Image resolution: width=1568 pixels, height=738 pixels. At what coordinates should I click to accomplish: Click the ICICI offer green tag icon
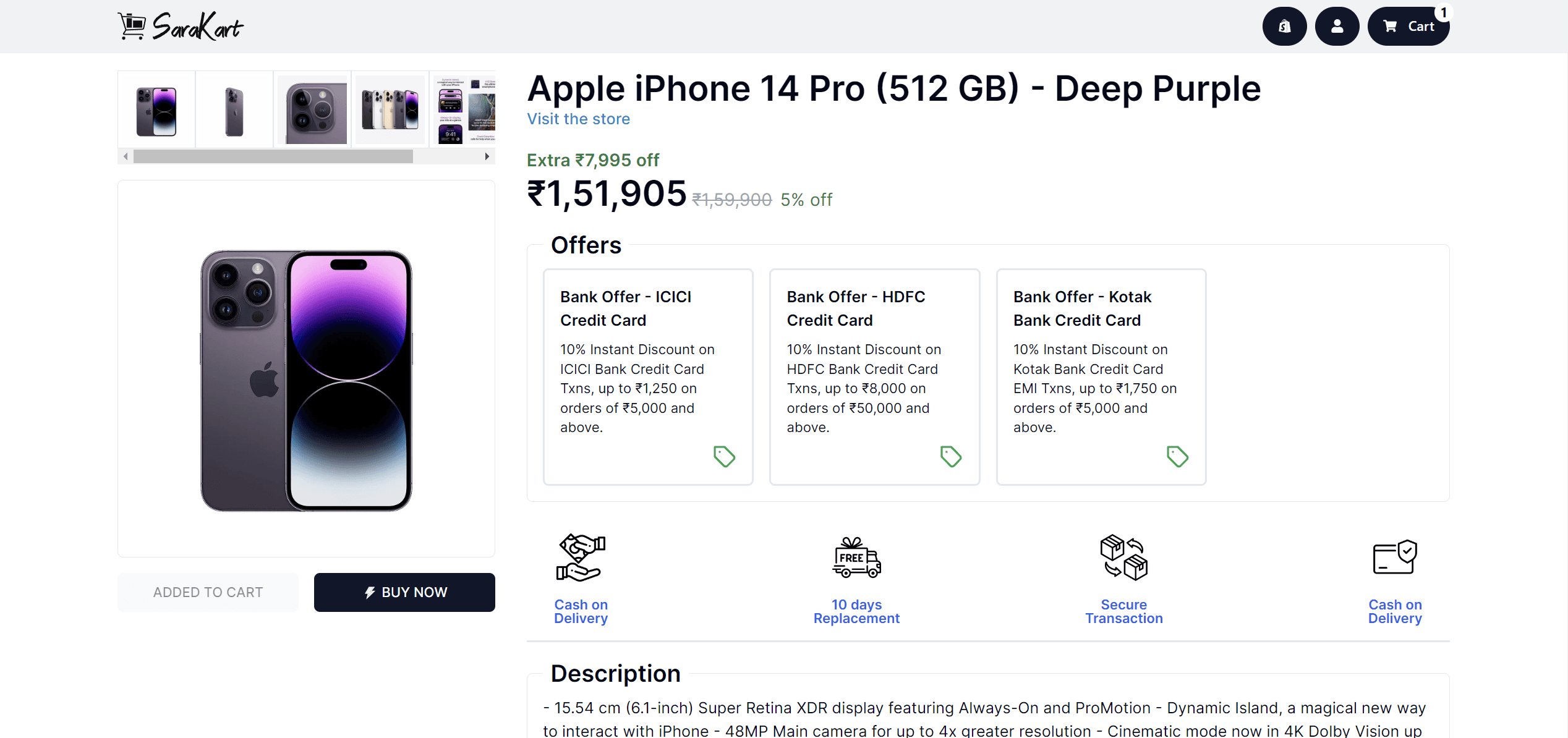click(724, 457)
